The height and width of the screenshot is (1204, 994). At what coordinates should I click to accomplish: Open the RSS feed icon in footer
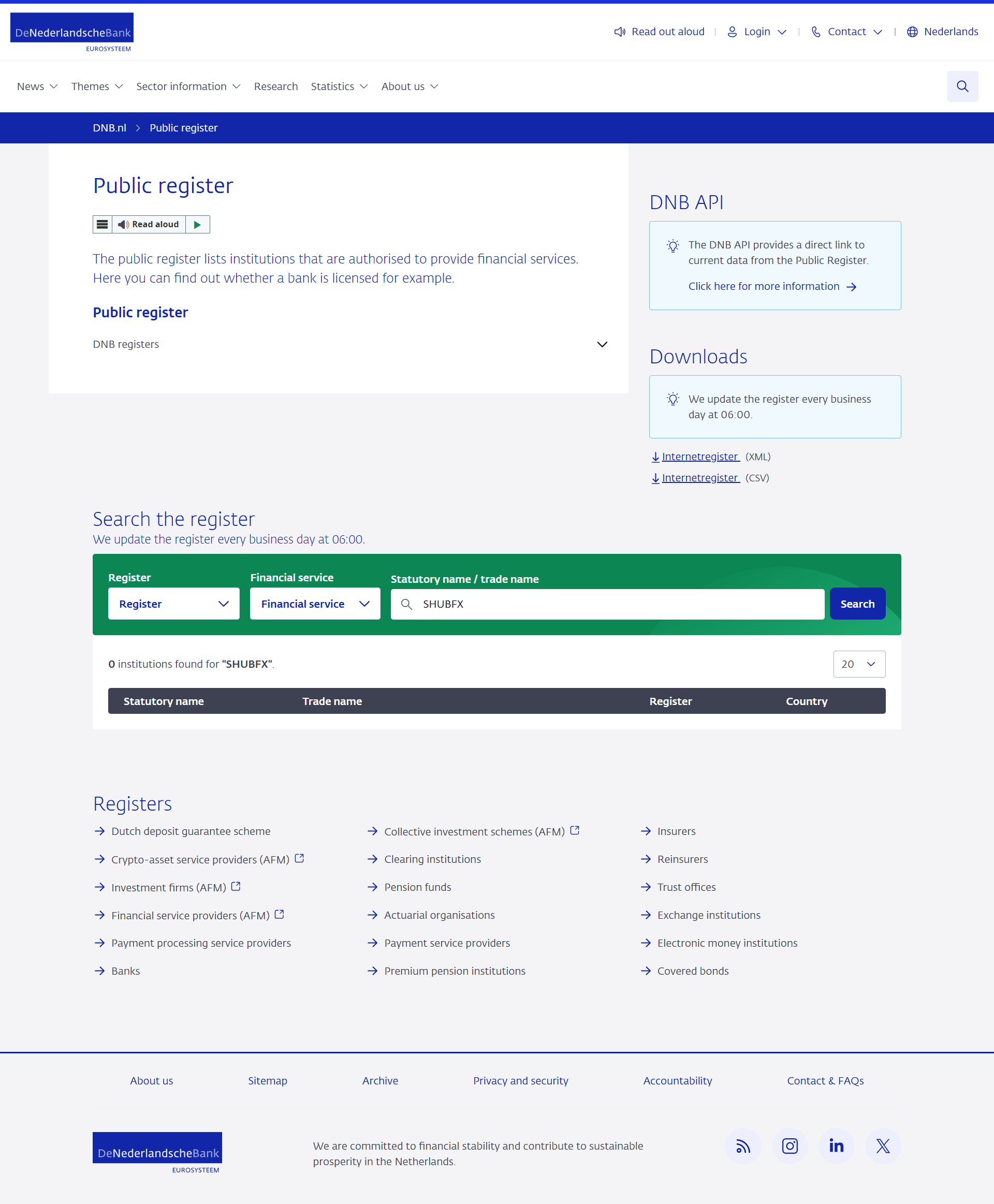(x=742, y=1146)
